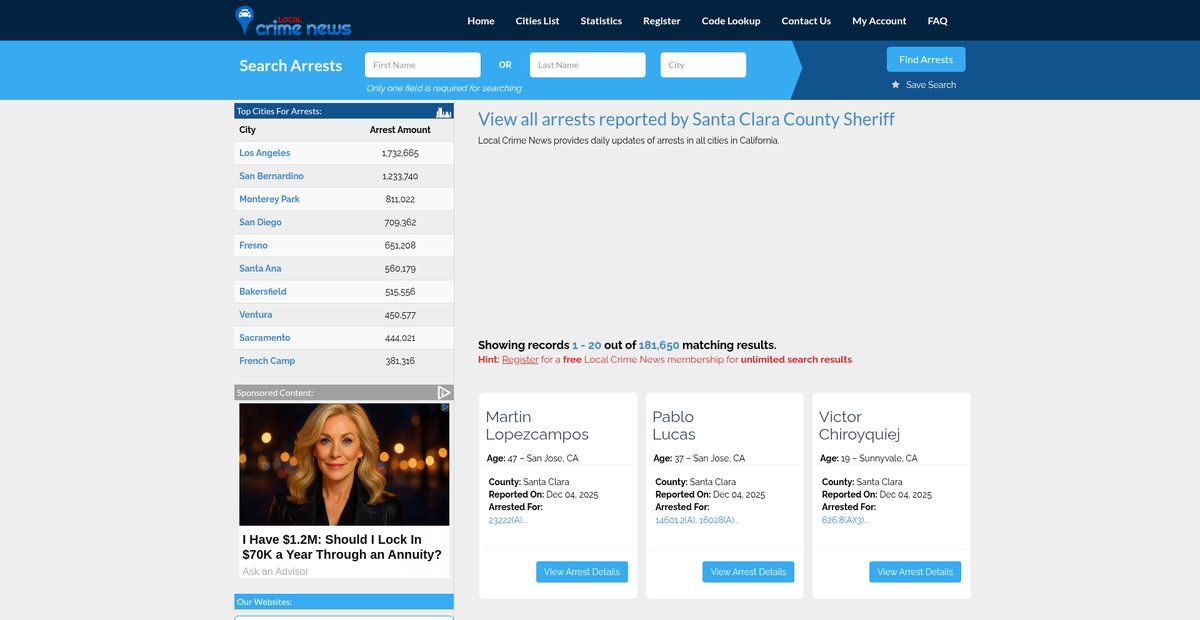This screenshot has height=620, width=1200.
Task: Open Code Lookup in the navigation
Action: click(731, 21)
